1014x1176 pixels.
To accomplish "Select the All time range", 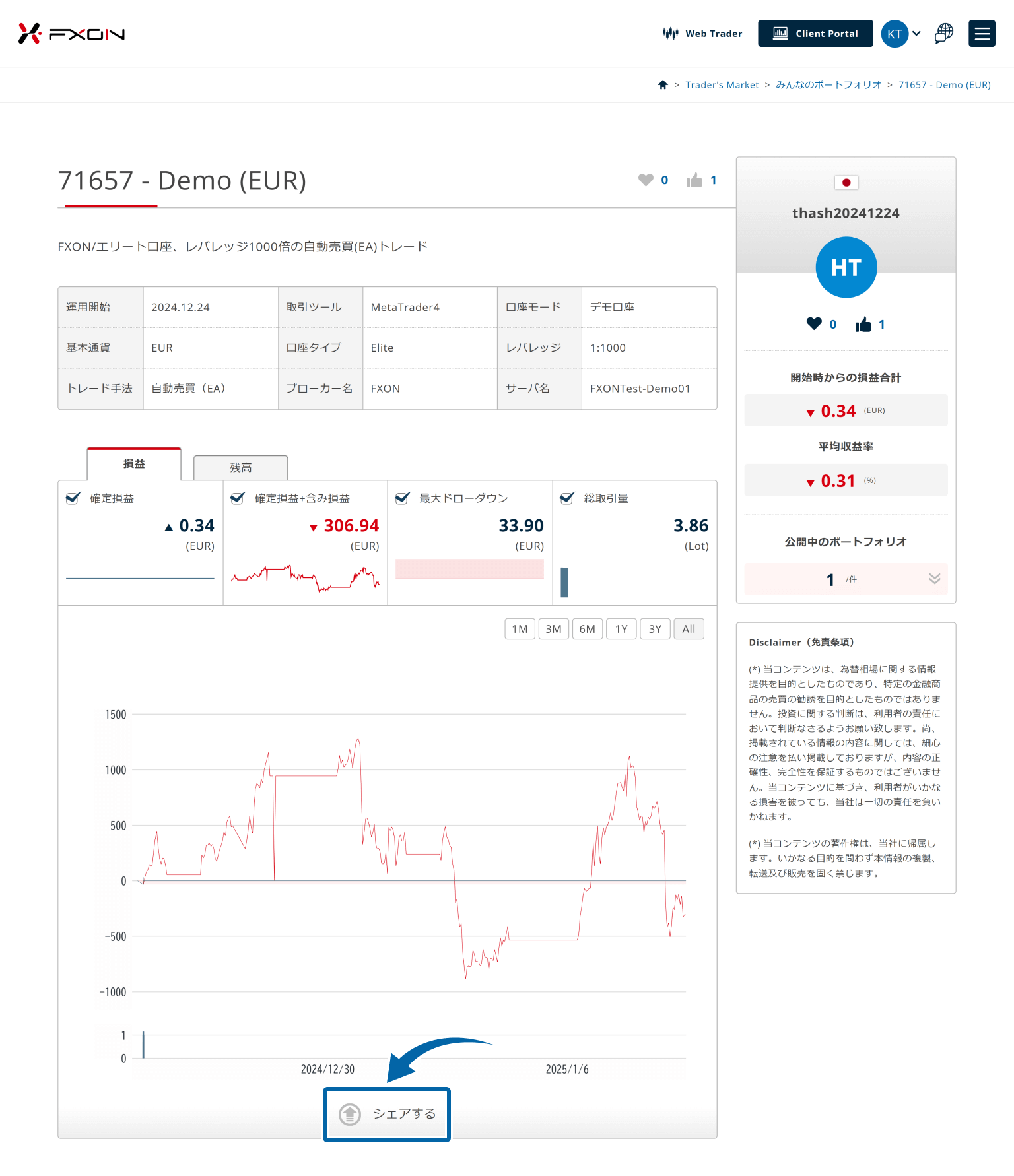I will pyautogui.click(x=689, y=629).
